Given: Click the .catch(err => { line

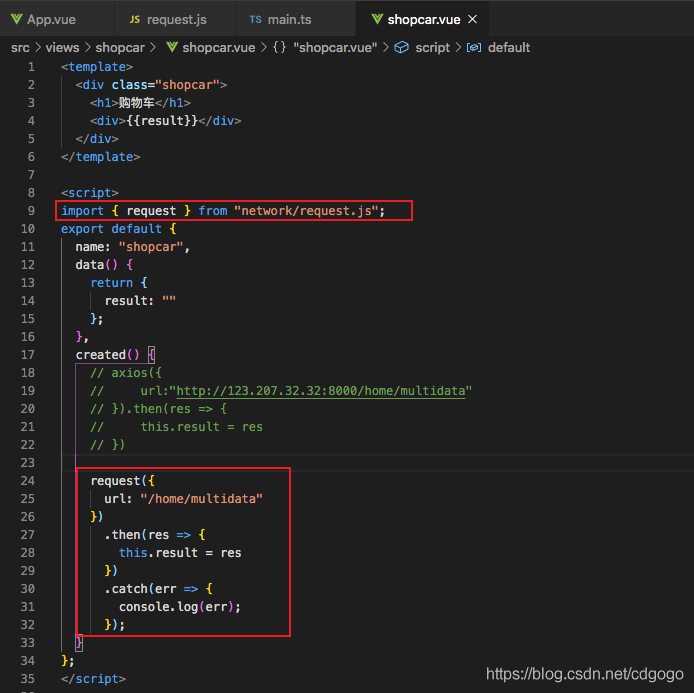Looking at the screenshot, I should 159,589.
